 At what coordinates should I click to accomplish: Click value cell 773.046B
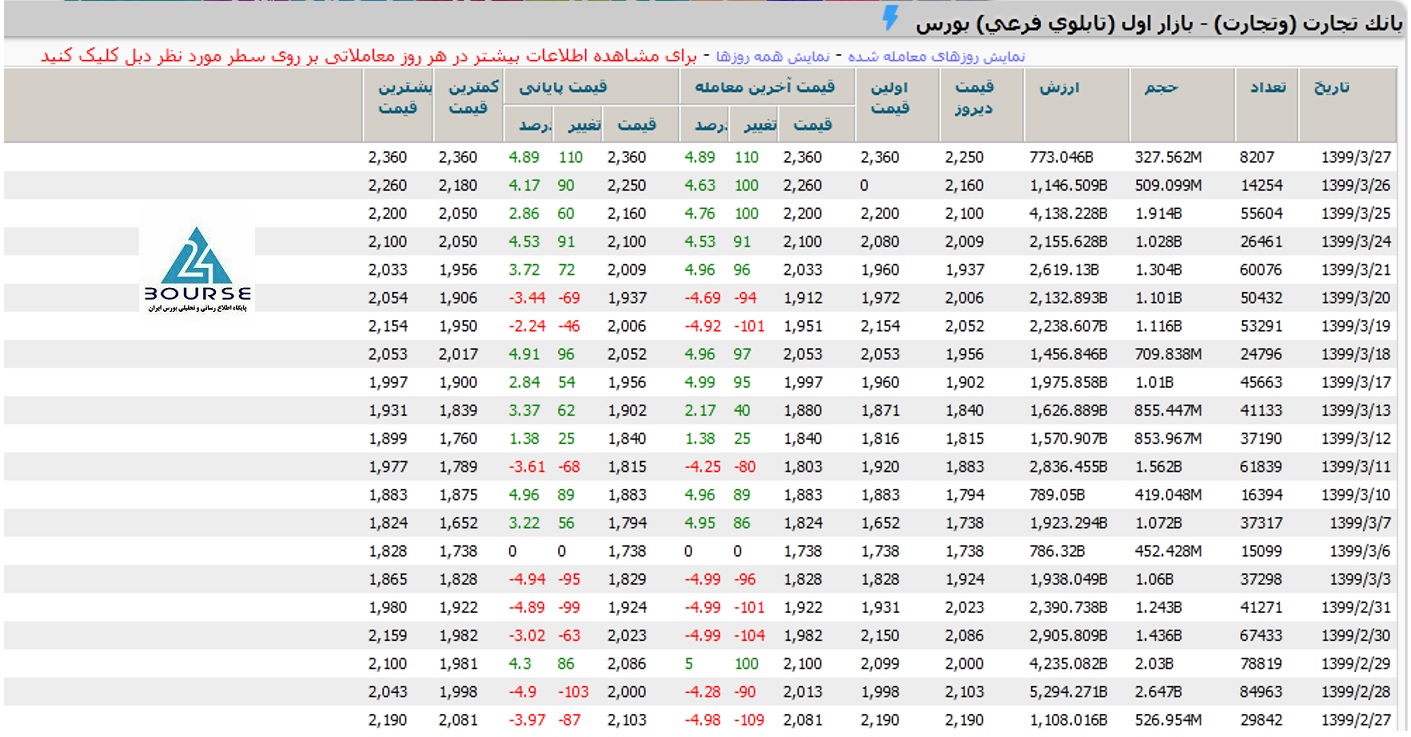(x=1063, y=157)
